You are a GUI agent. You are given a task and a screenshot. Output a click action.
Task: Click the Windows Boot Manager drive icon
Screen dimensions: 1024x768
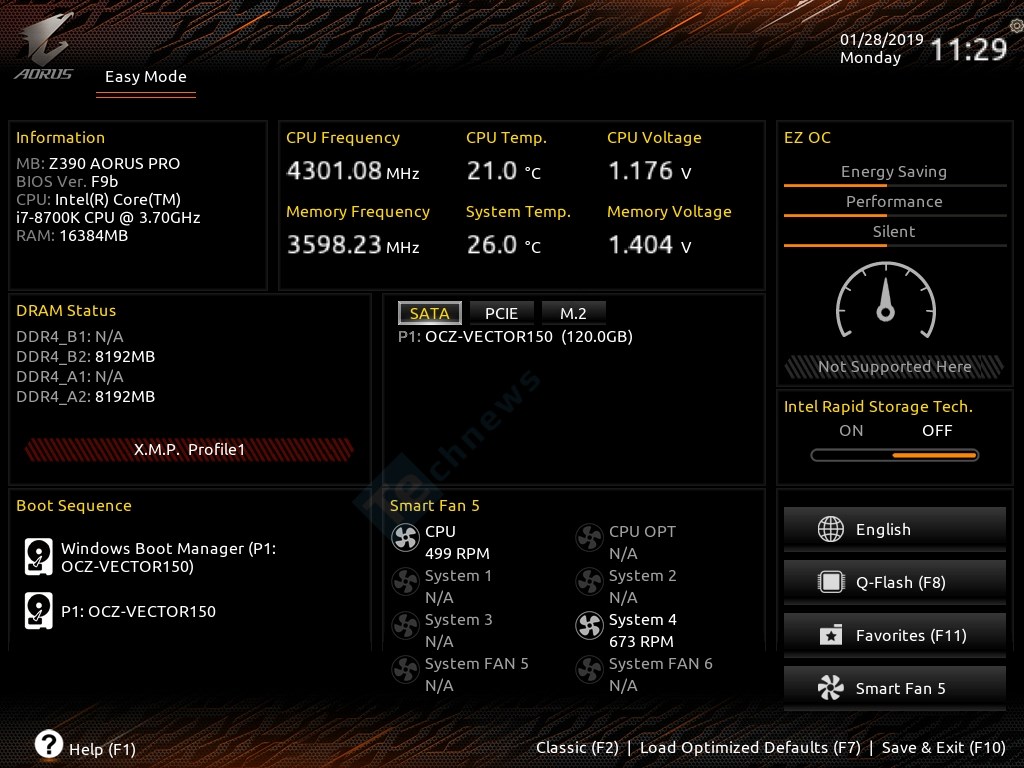39,556
